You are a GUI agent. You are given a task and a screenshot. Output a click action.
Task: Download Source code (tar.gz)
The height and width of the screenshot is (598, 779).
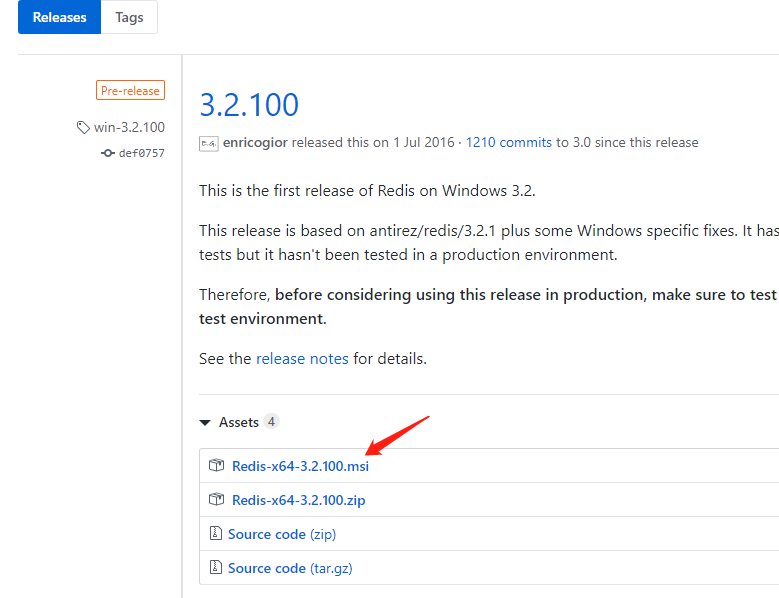point(290,568)
